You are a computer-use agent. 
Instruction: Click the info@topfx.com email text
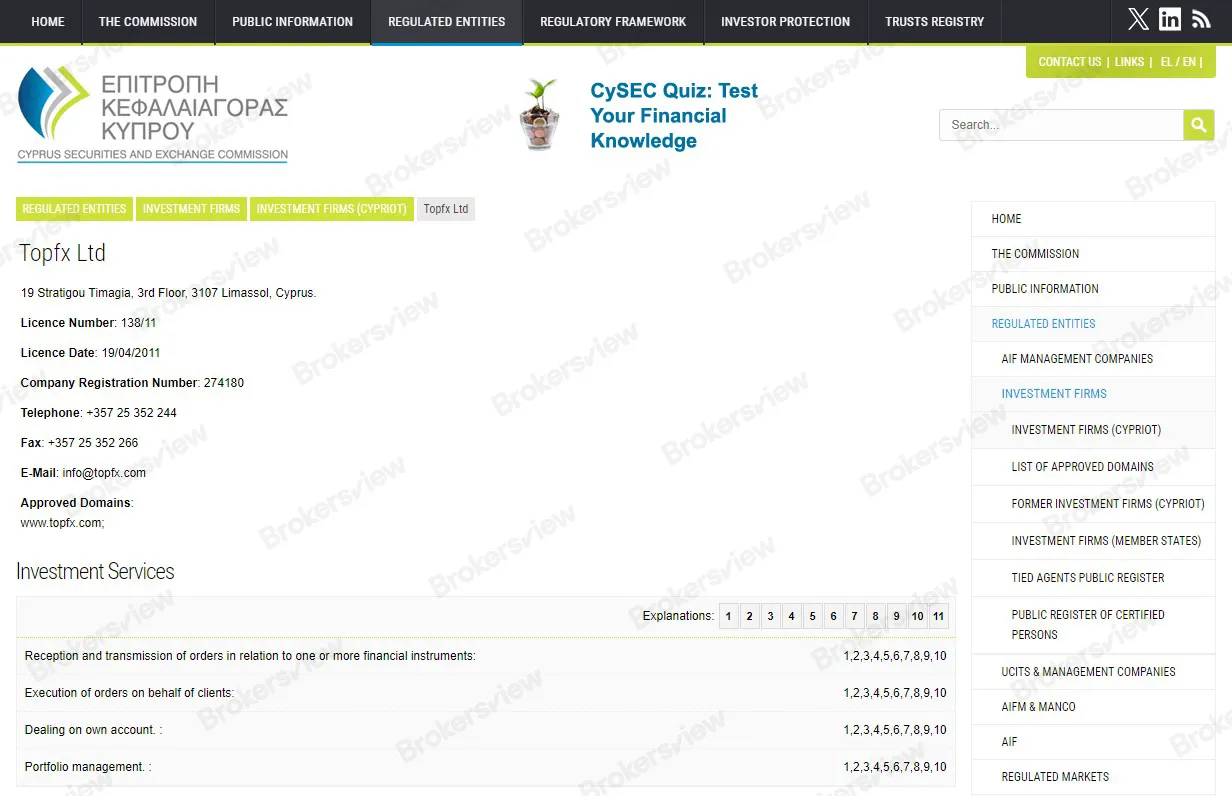pos(104,473)
